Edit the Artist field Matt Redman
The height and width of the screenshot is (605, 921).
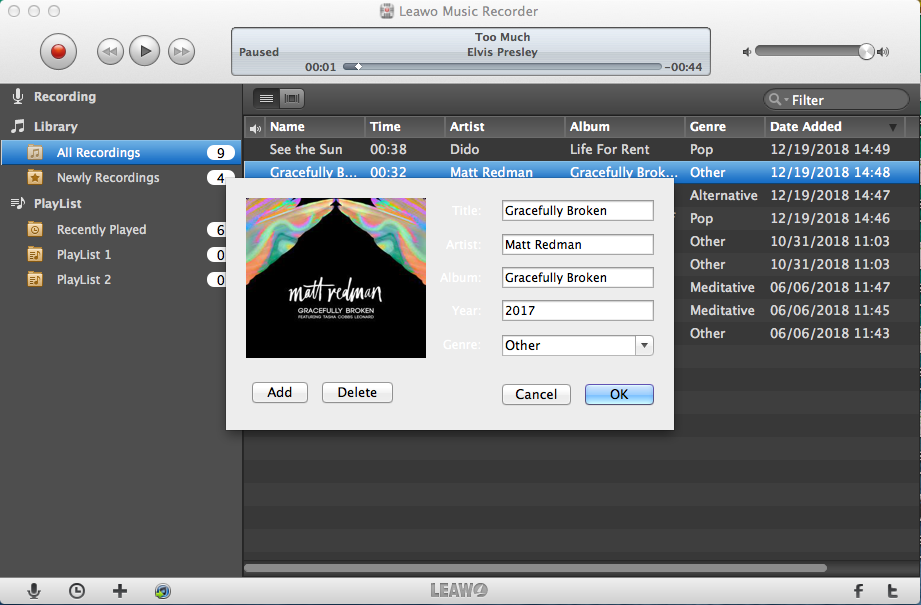pos(577,244)
